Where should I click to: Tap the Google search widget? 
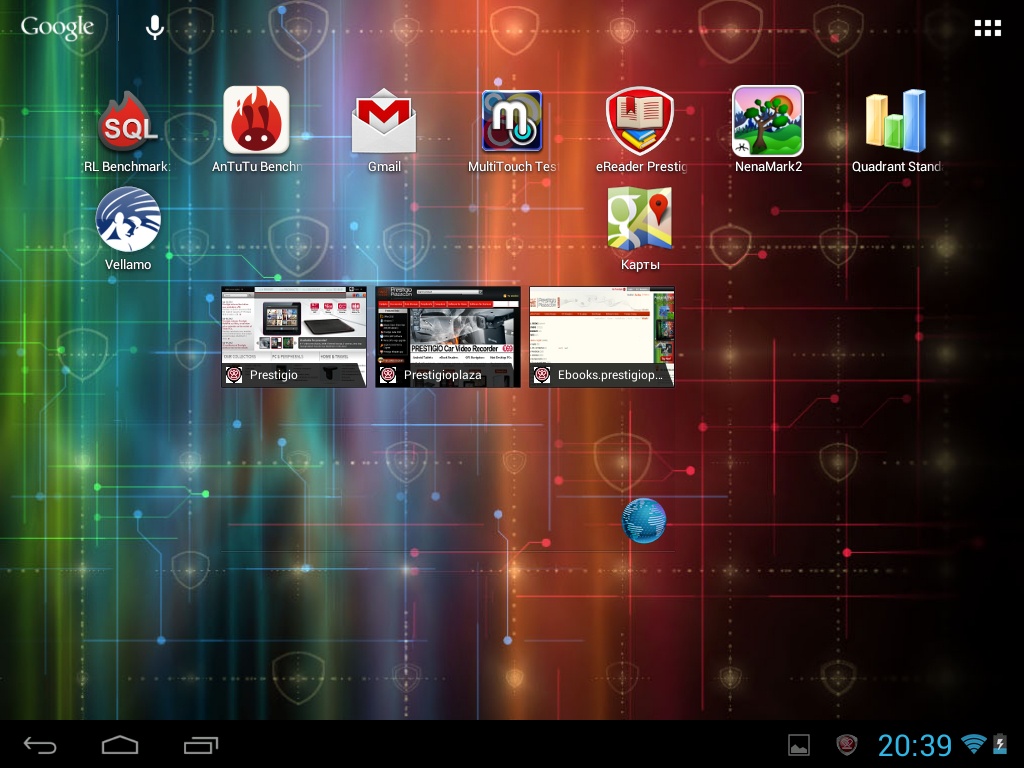[57, 28]
